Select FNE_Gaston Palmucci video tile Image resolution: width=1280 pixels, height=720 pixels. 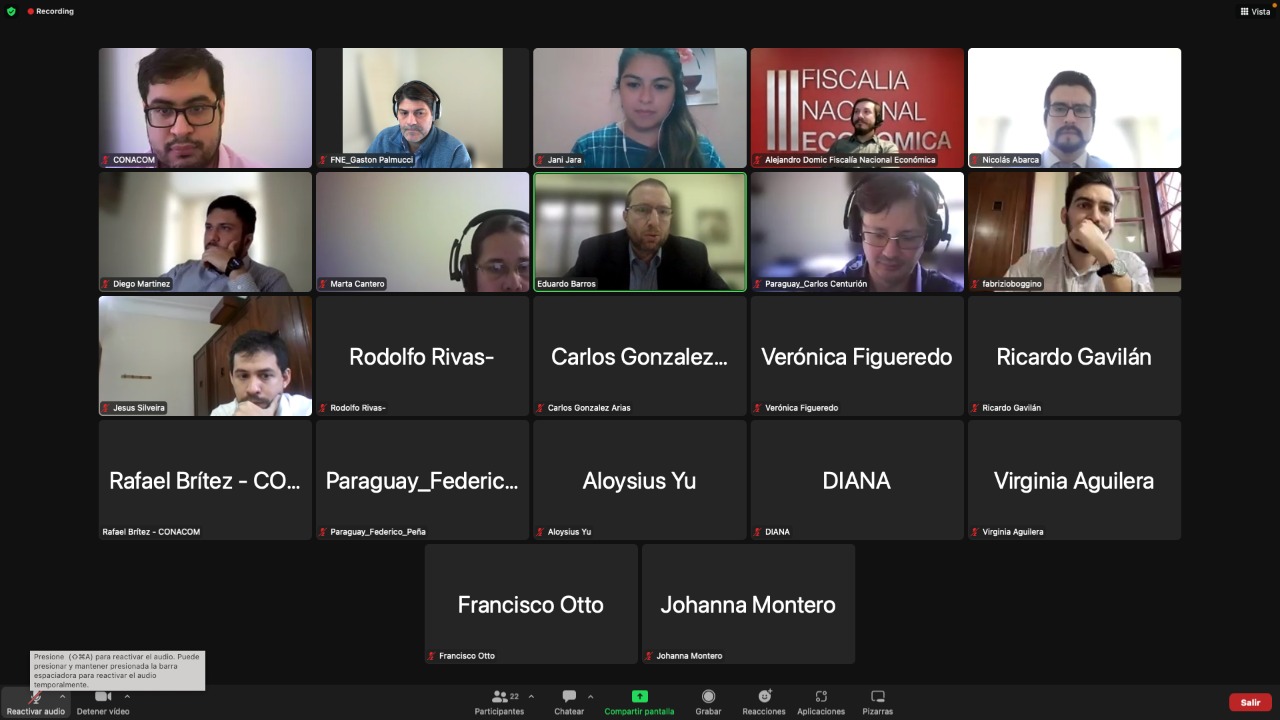coord(422,108)
